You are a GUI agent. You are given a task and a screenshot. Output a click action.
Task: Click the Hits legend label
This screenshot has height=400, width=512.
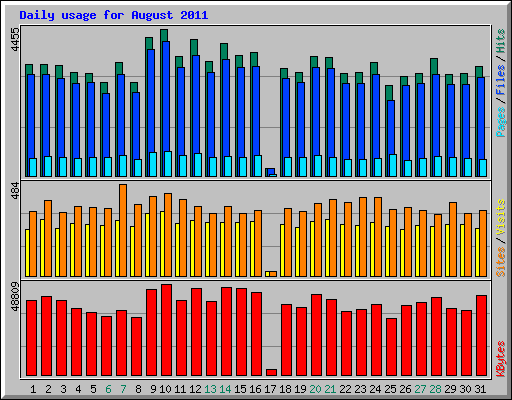click(501, 41)
